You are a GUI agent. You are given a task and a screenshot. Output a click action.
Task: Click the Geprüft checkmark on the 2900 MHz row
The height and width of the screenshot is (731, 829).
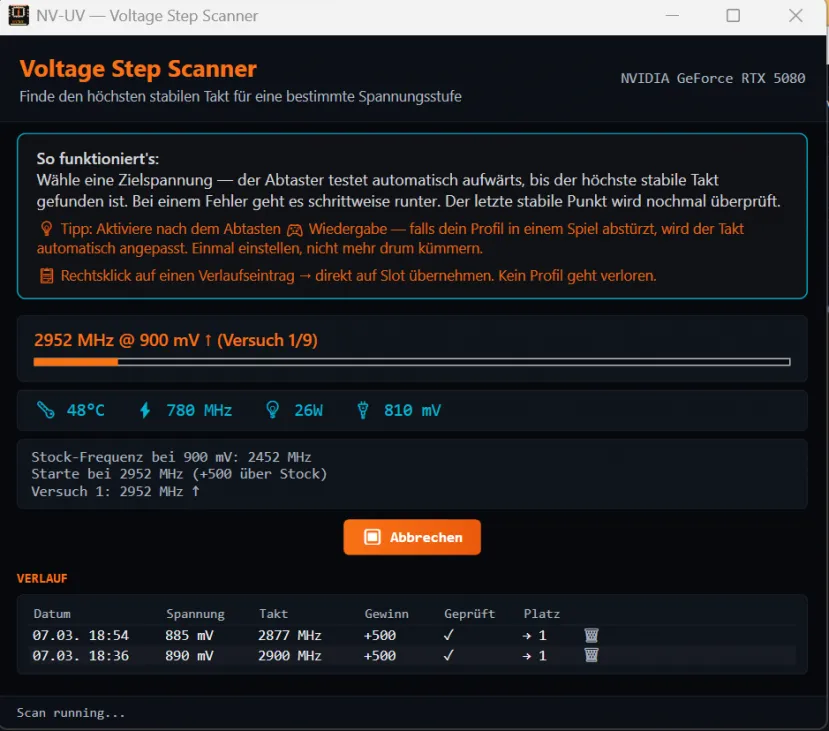coord(446,656)
